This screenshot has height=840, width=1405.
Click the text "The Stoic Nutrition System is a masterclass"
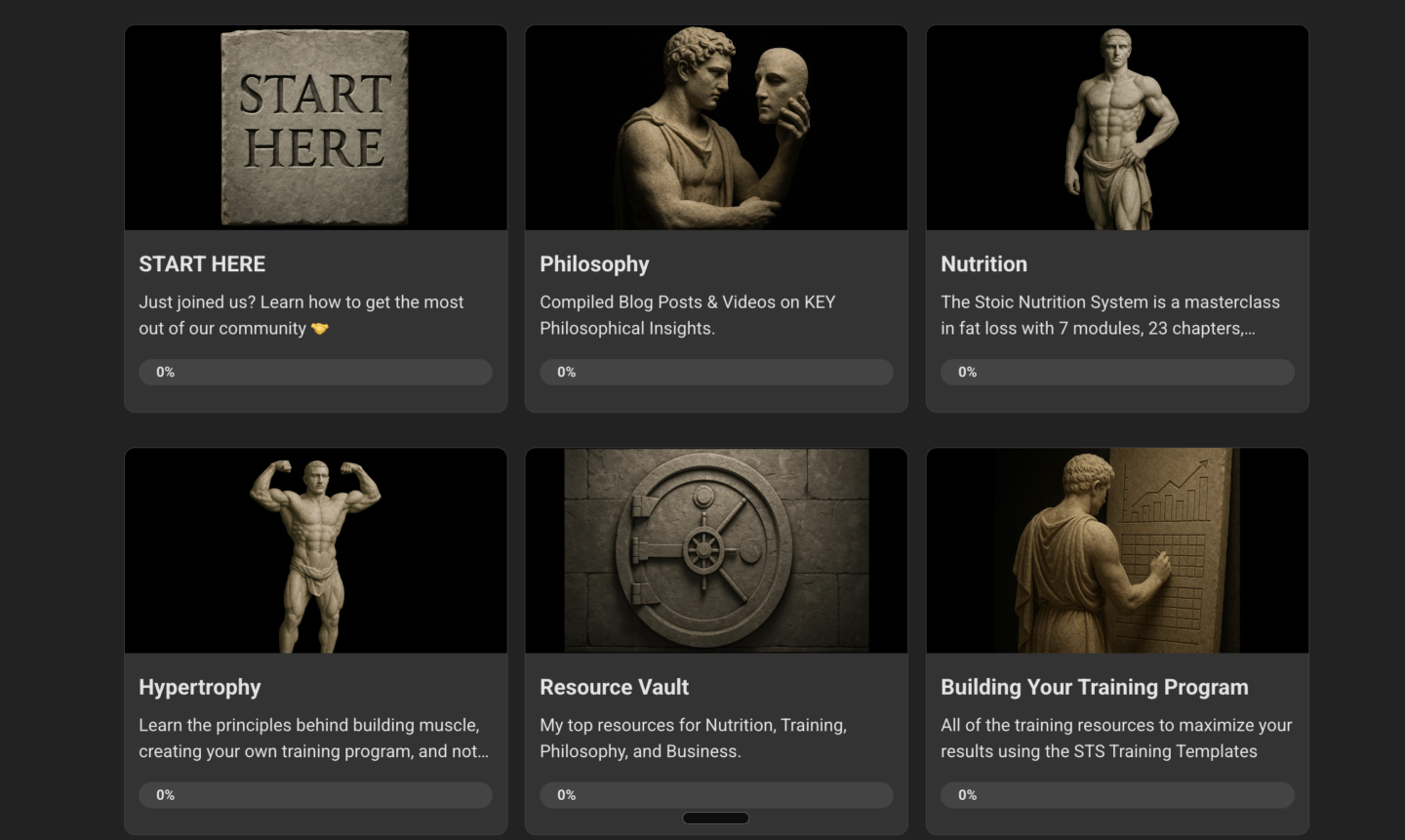coord(1110,302)
